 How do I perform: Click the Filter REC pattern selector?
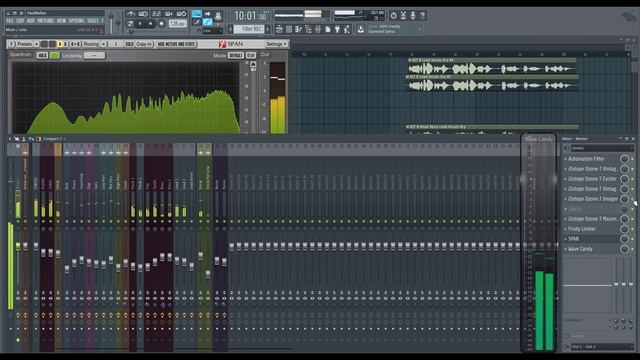pyautogui.click(x=249, y=29)
